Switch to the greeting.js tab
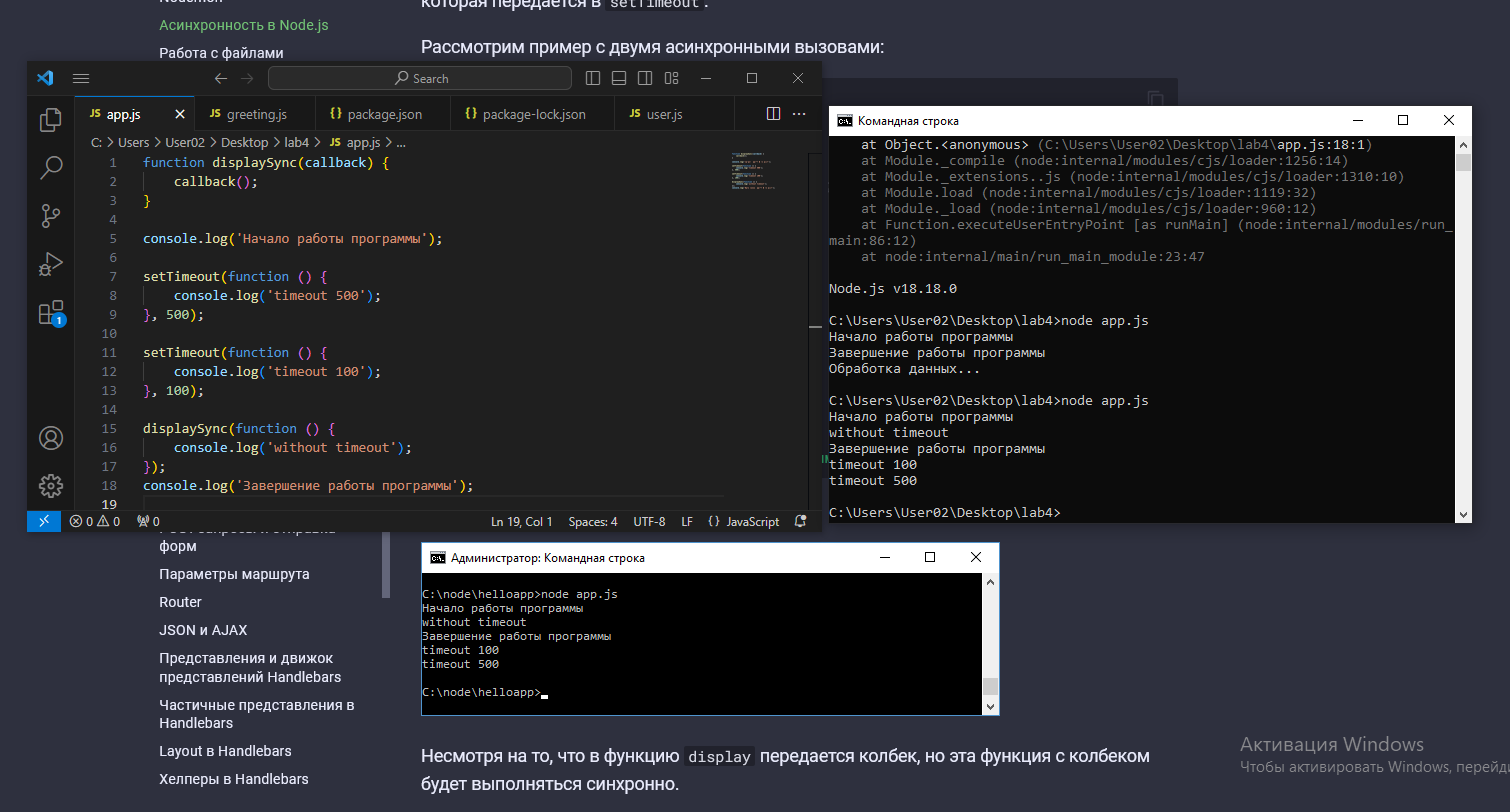Image resolution: width=1510 pixels, height=812 pixels. coord(256,114)
